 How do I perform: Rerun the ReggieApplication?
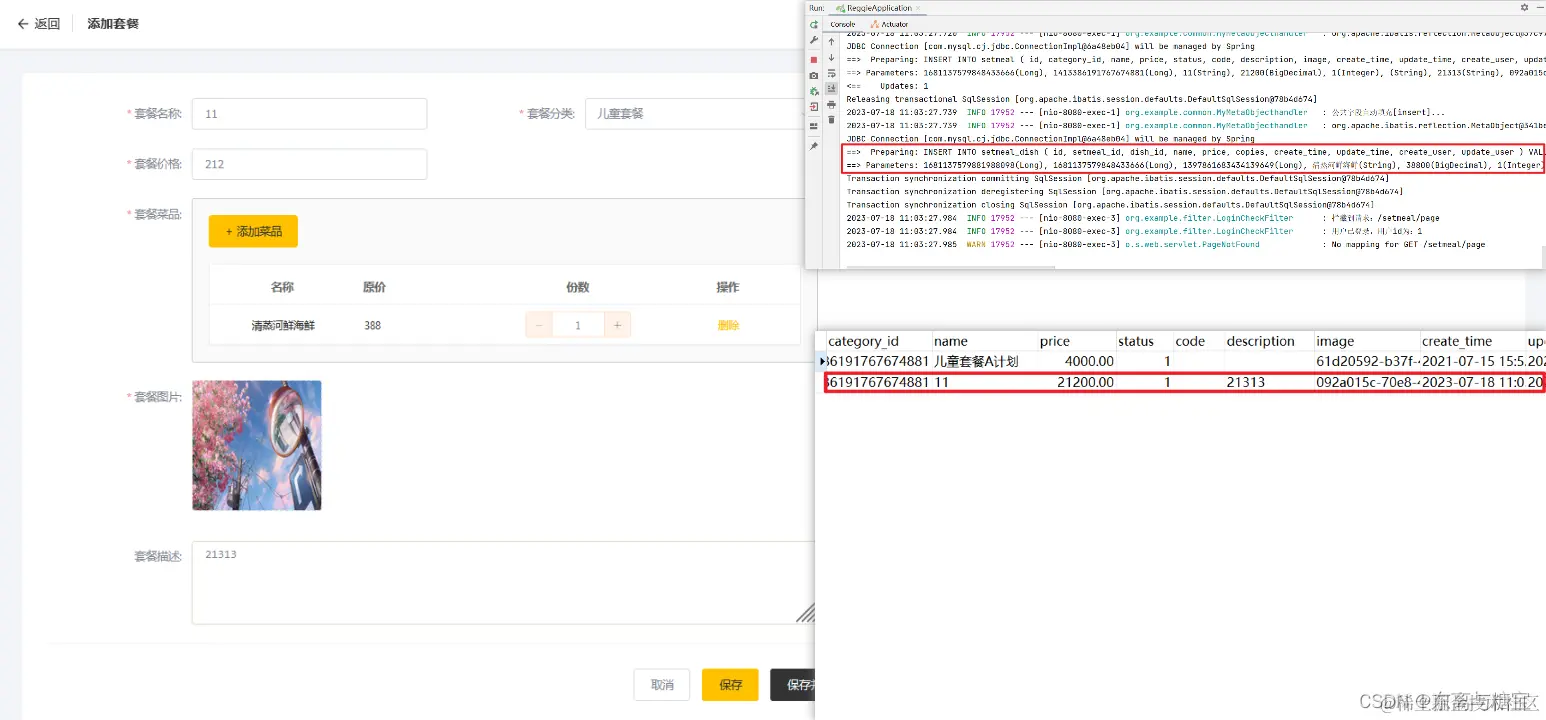coord(813,23)
